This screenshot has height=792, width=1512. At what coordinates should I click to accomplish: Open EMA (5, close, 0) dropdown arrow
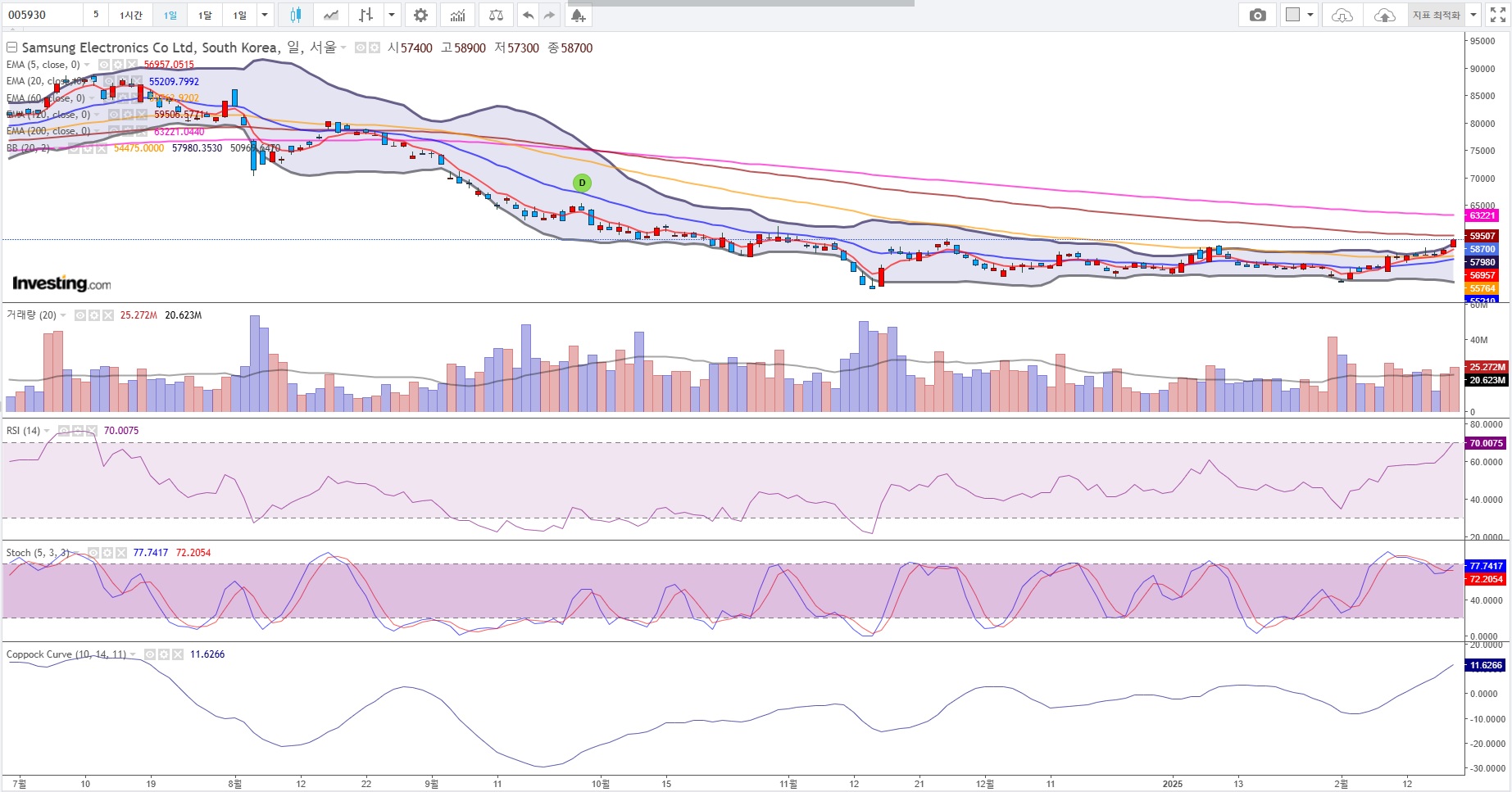(87, 65)
